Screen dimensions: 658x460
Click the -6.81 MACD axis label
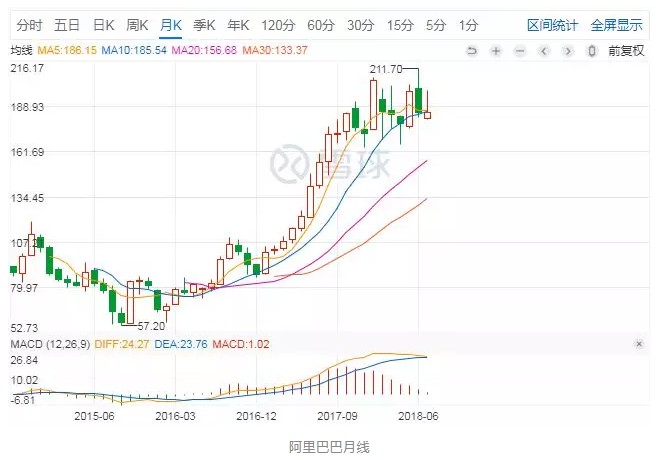(23, 400)
